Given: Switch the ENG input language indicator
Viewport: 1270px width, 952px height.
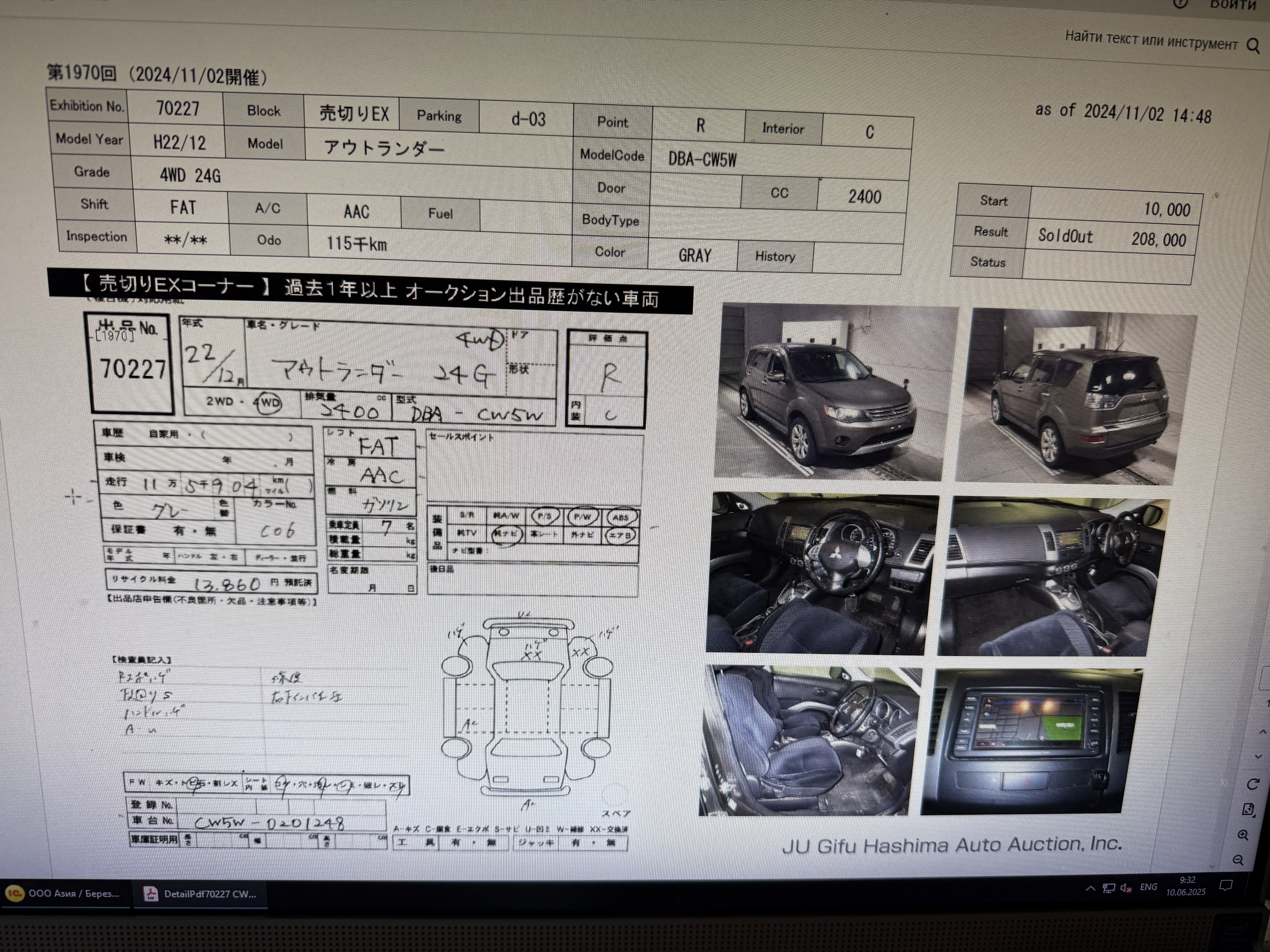Looking at the screenshot, I should pyautogui.click(x=1148, y=887).
